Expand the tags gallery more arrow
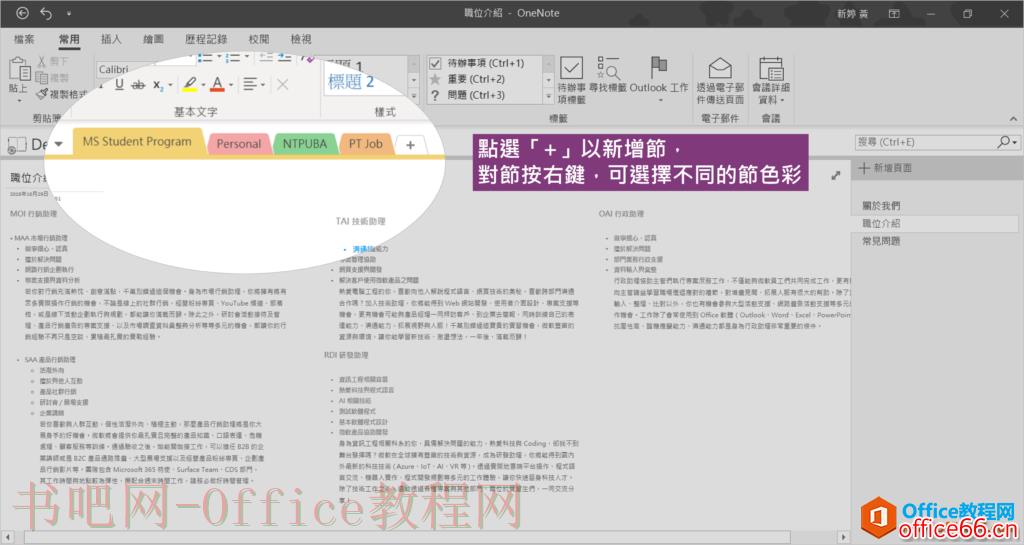The height and width of the screenshot is (545, 1024). (x=549, y=96)
